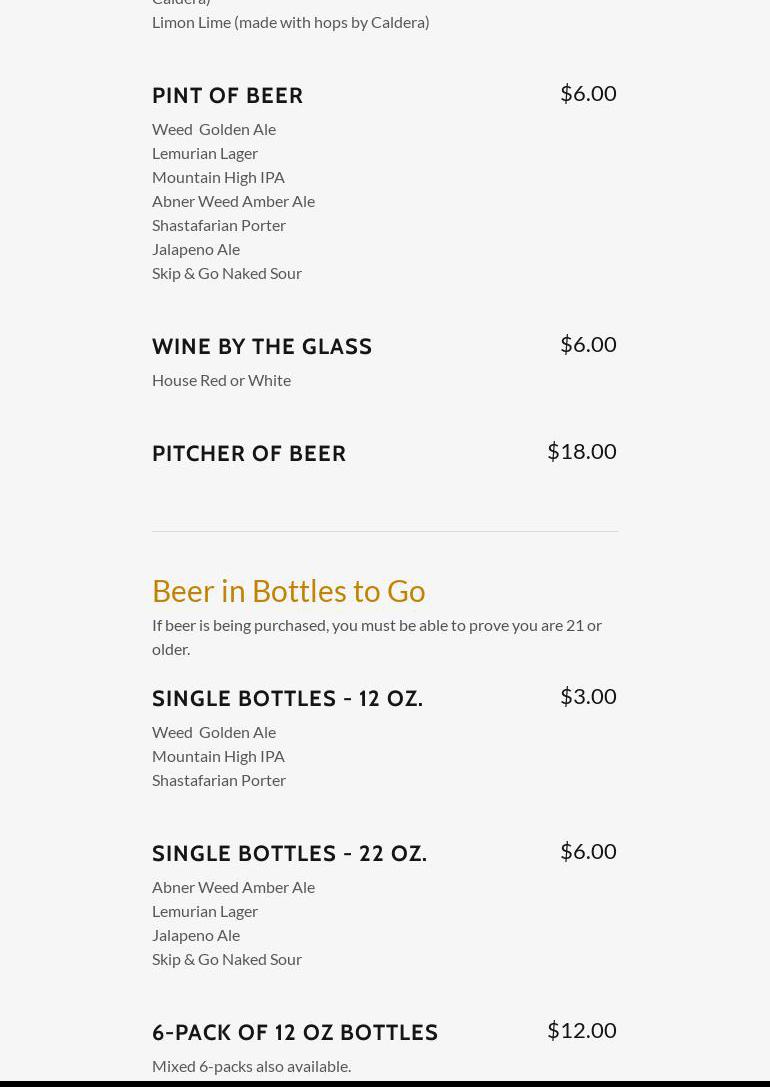Click the Pitcher of Beer heading

pyautogui.click(x=249, y=453)
